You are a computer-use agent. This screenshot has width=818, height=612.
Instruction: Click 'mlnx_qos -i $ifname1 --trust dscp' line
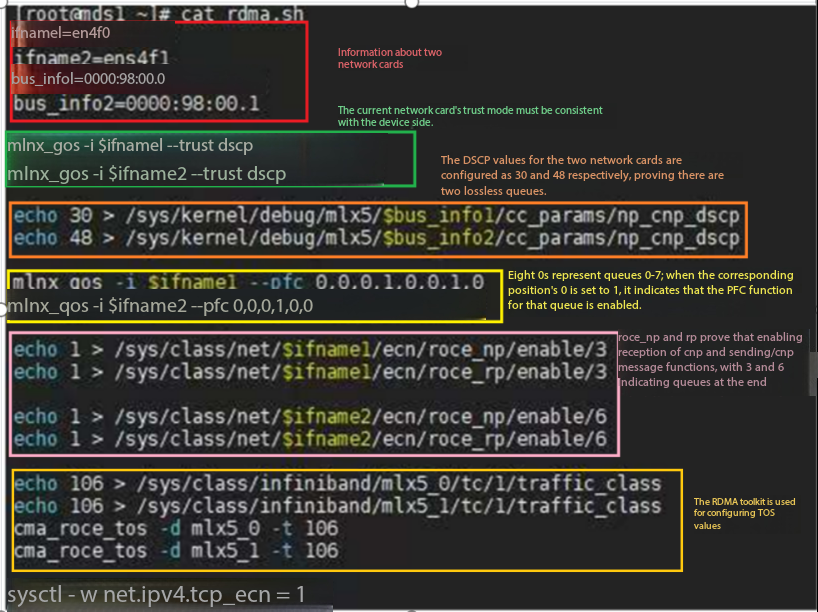(130, 146)
